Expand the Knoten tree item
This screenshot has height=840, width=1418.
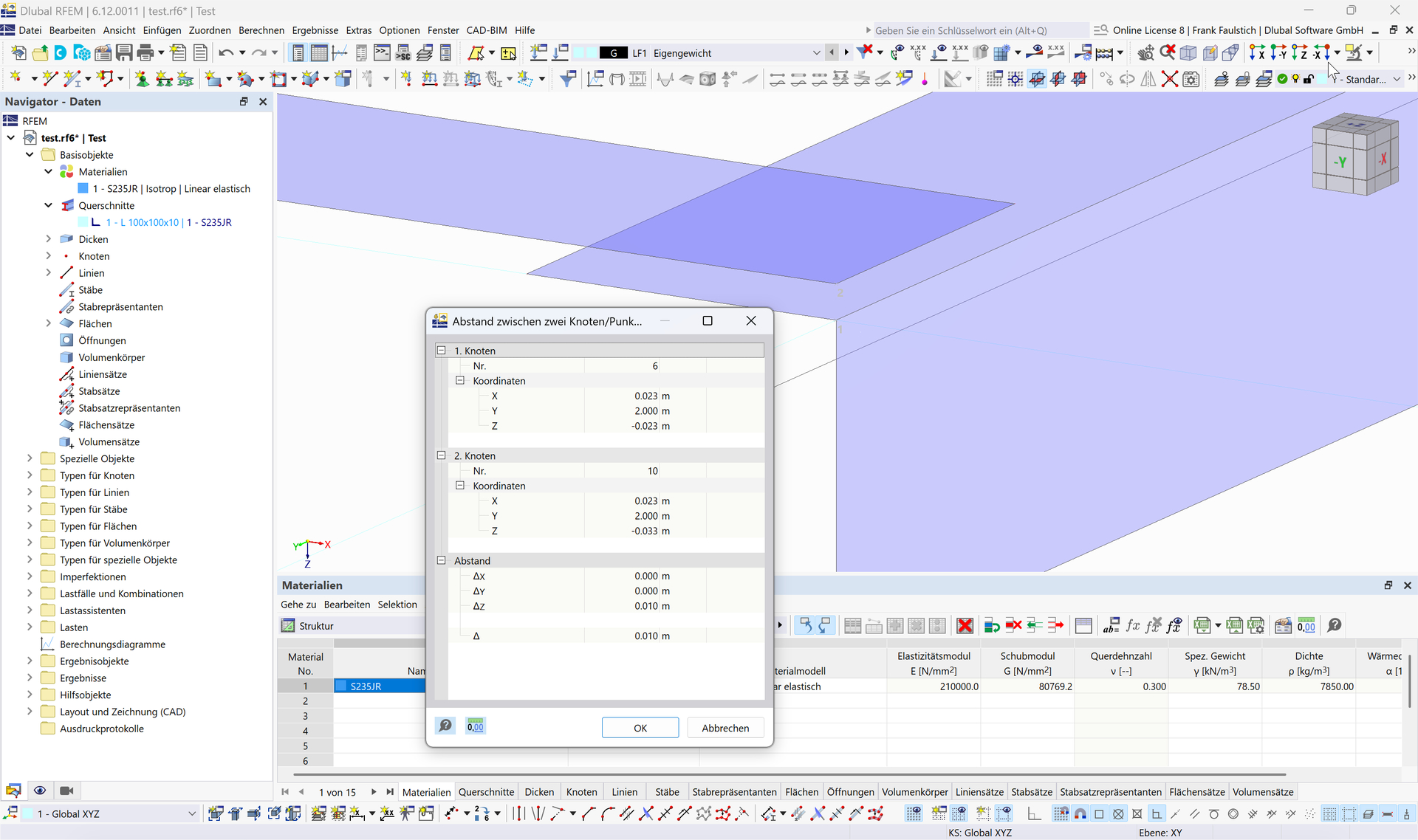(49, 256)
